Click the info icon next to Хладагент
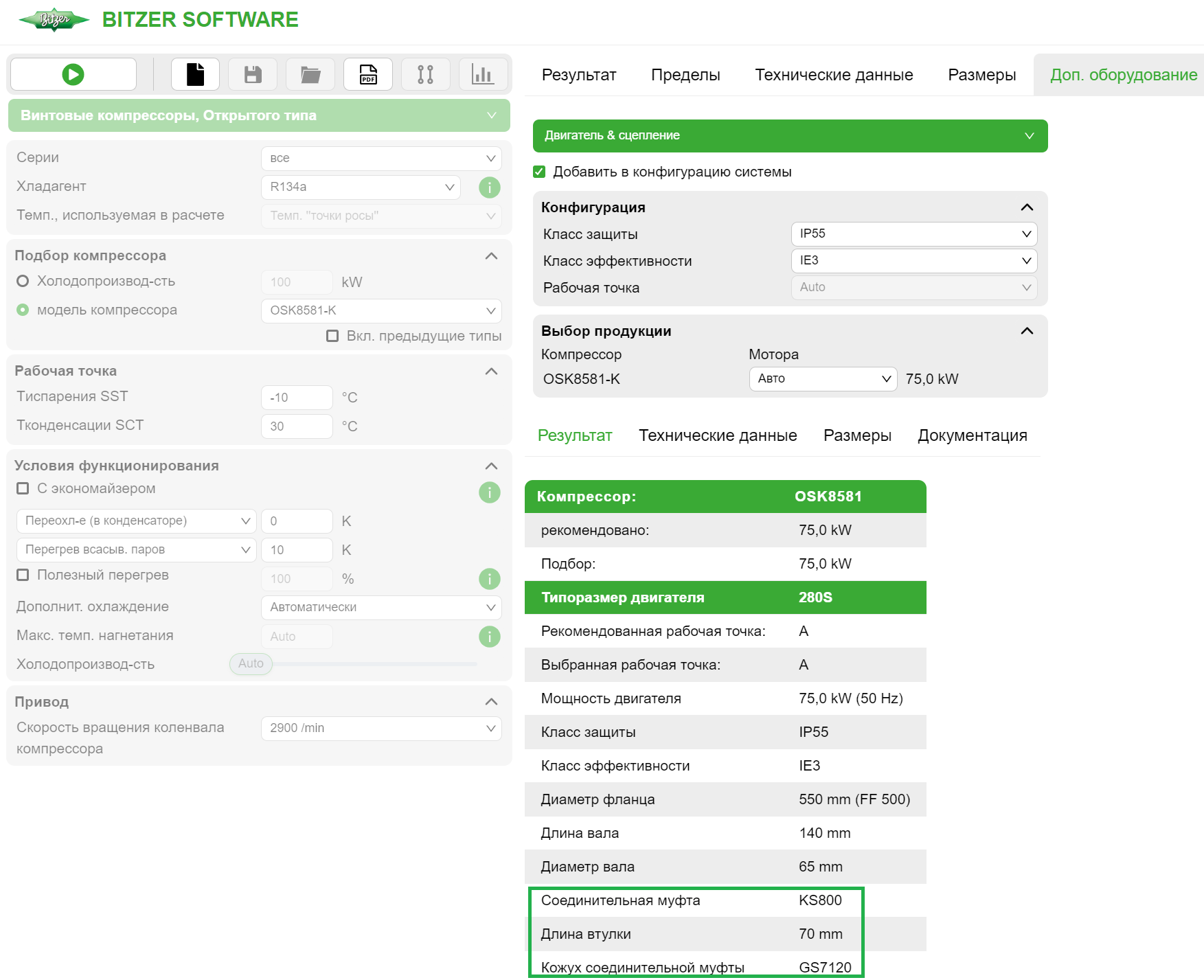 (x=490, y=187)
